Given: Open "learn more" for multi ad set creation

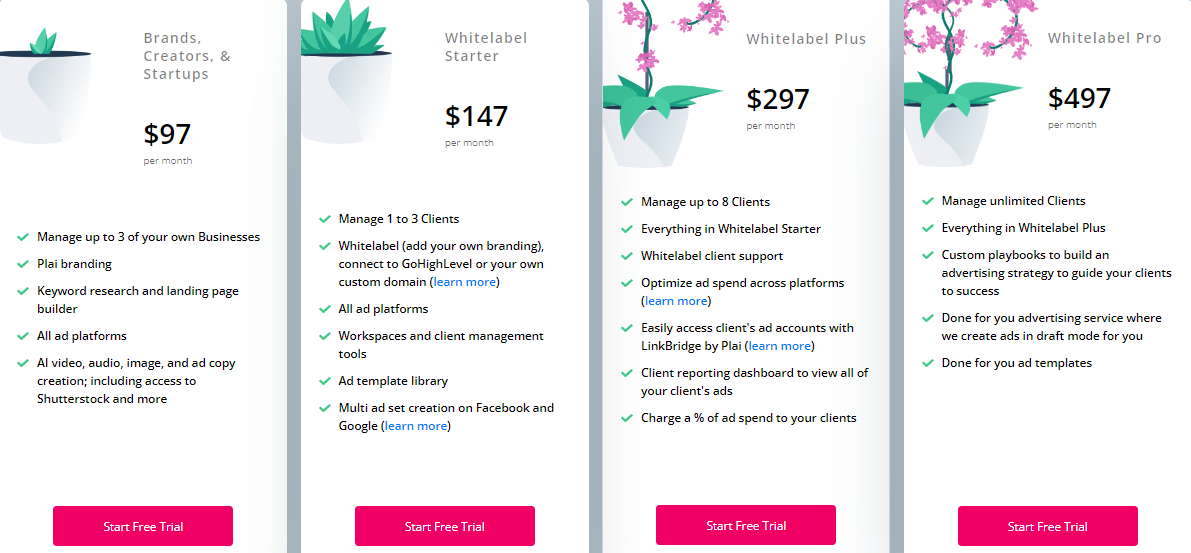Looking at the screenshot, I should click(x=416, y=426).
